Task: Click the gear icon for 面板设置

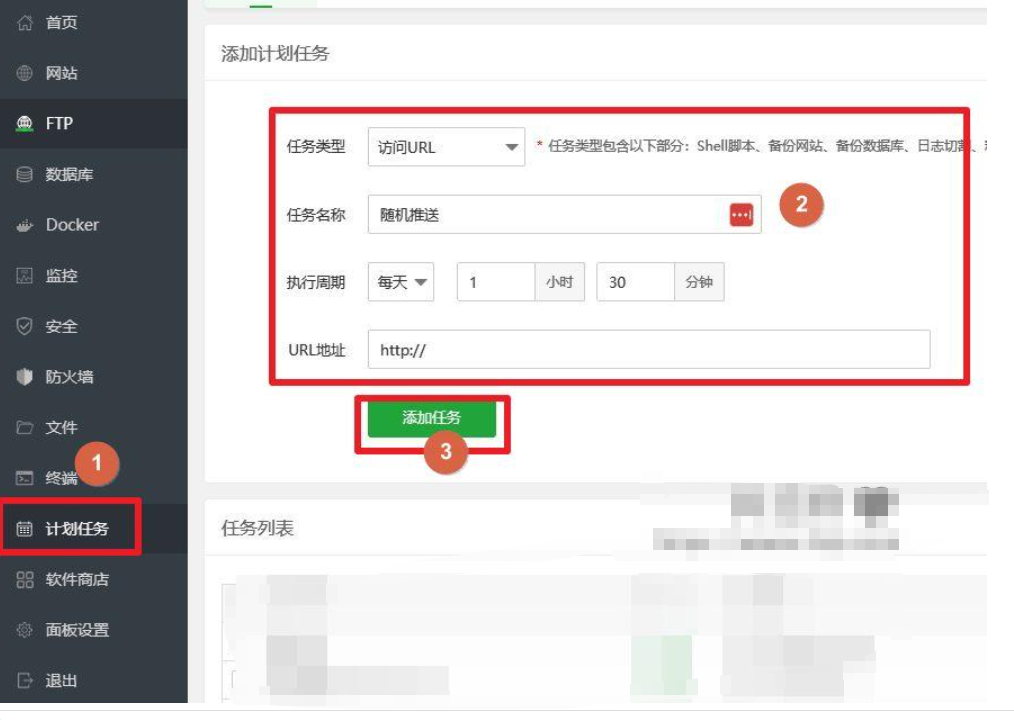Action: (x=25, y=630)
